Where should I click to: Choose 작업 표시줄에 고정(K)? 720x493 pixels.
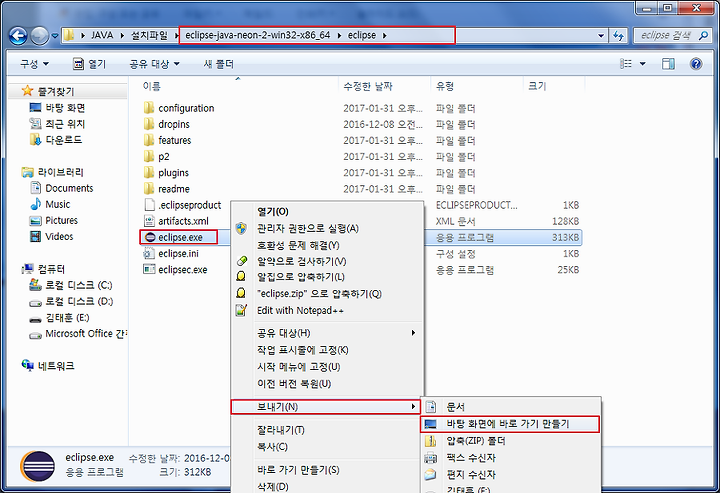303,350
